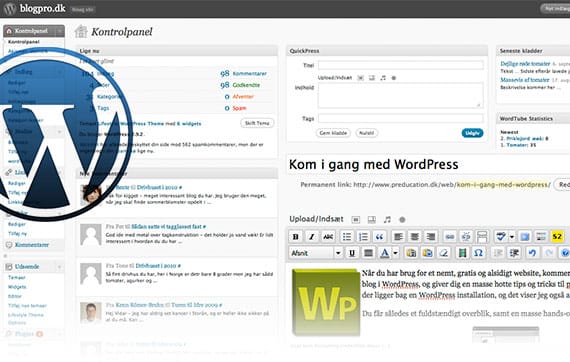Viewport: 570px width, 362px height.
Task: Click the QuickPress Tags input field
Action: 401,118
